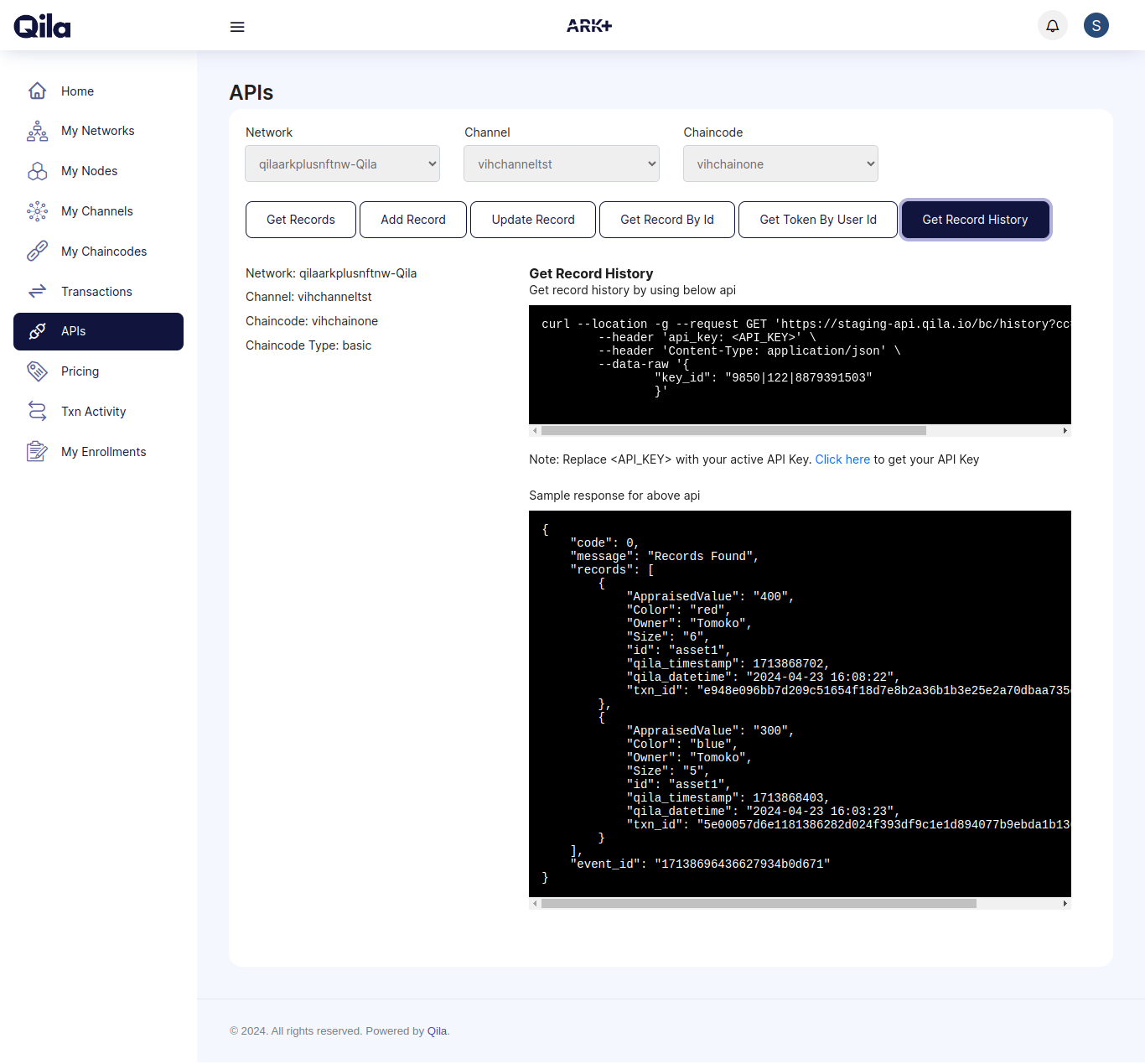Viewport: 1145px width, 1064px height.
Task: Click the APIs page title
Action: click(x=251, y=92)
